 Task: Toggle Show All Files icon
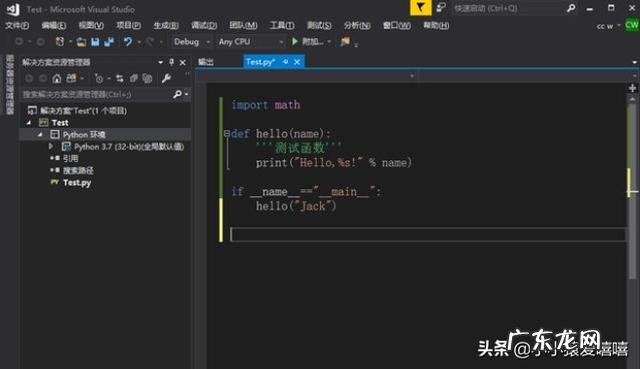click(147, 78)
